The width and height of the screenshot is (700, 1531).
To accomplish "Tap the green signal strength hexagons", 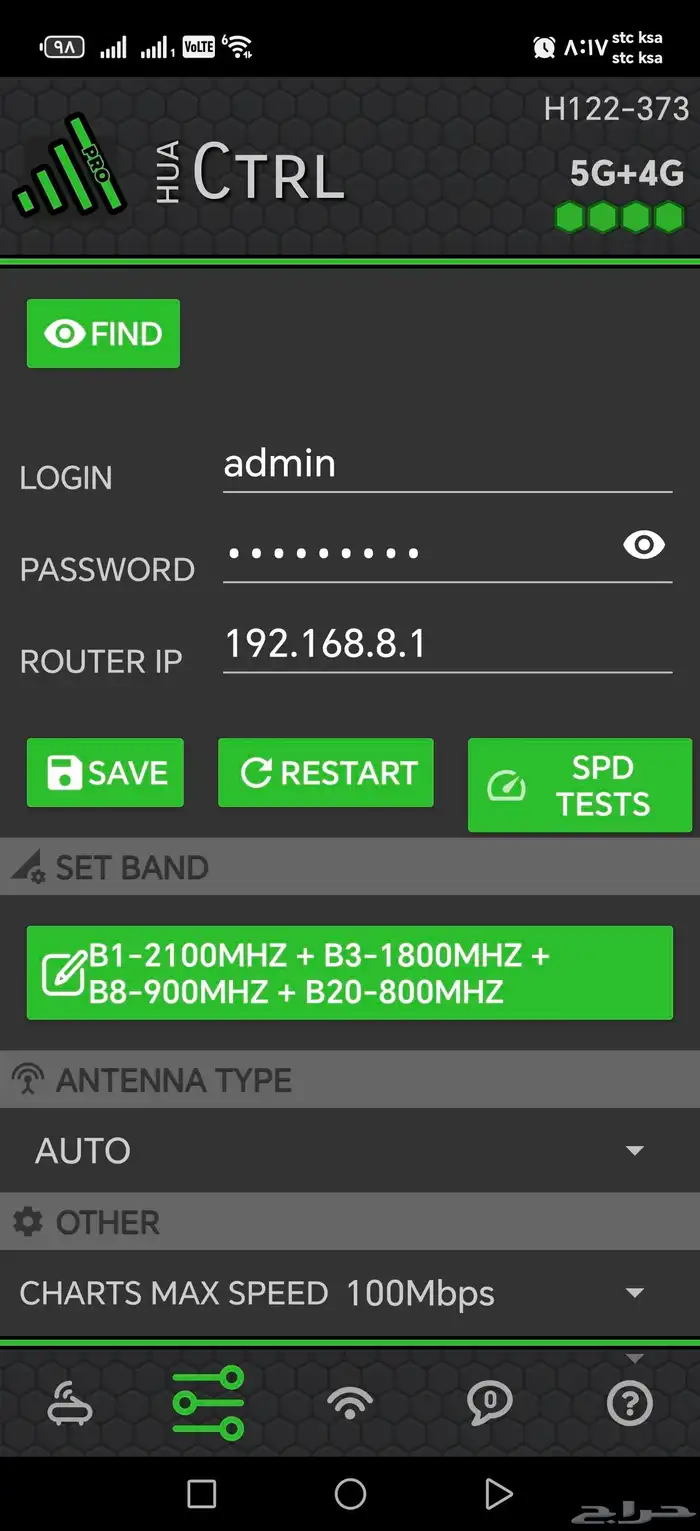I will coord(620,217).
